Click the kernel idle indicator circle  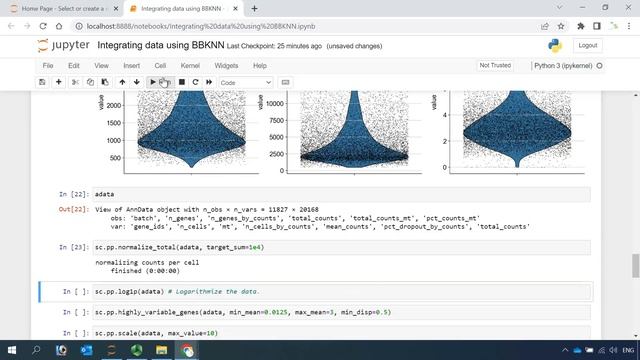(x=599, y=66)
